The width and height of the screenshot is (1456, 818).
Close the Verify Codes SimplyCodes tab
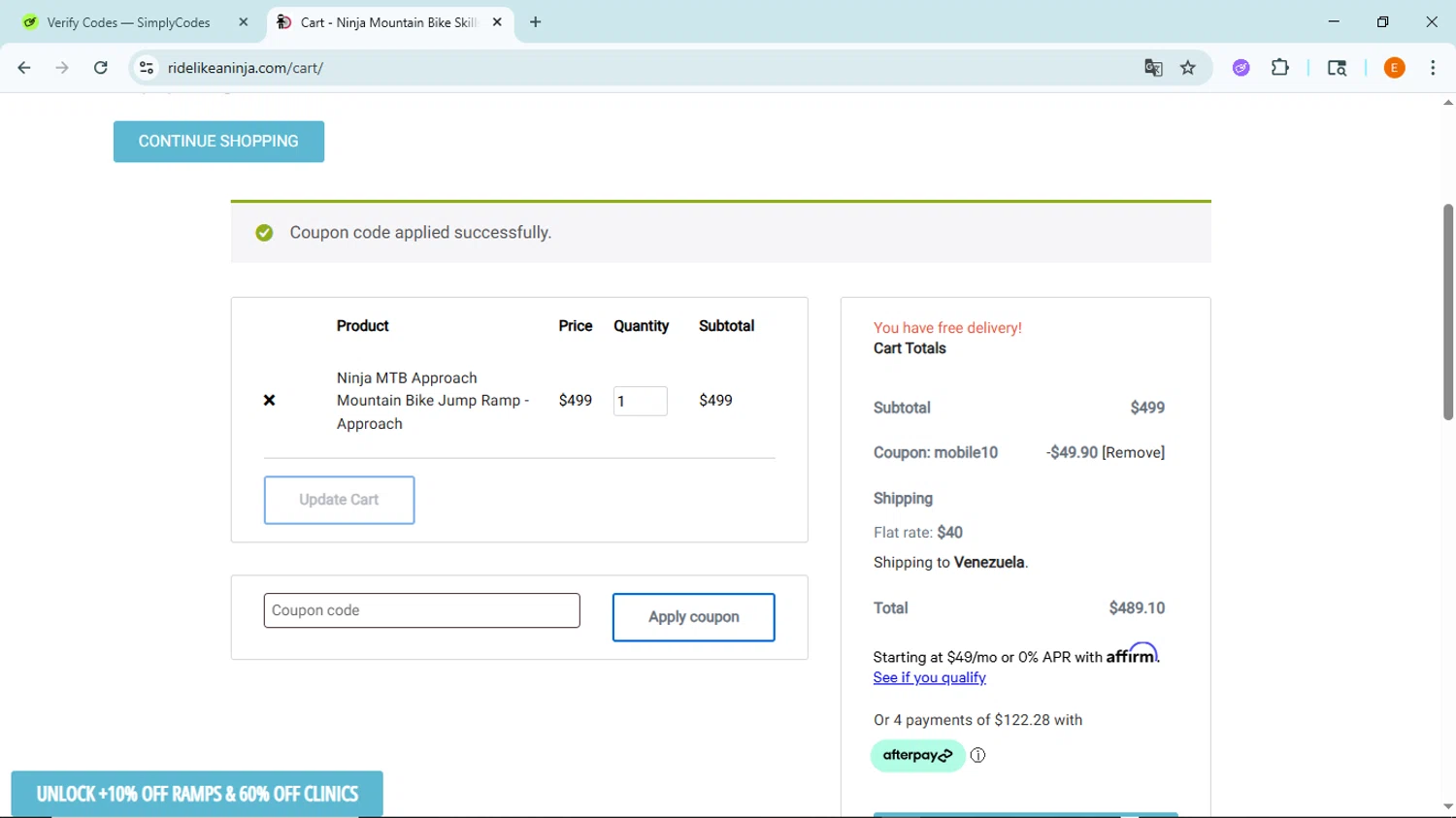pos(244,22)
